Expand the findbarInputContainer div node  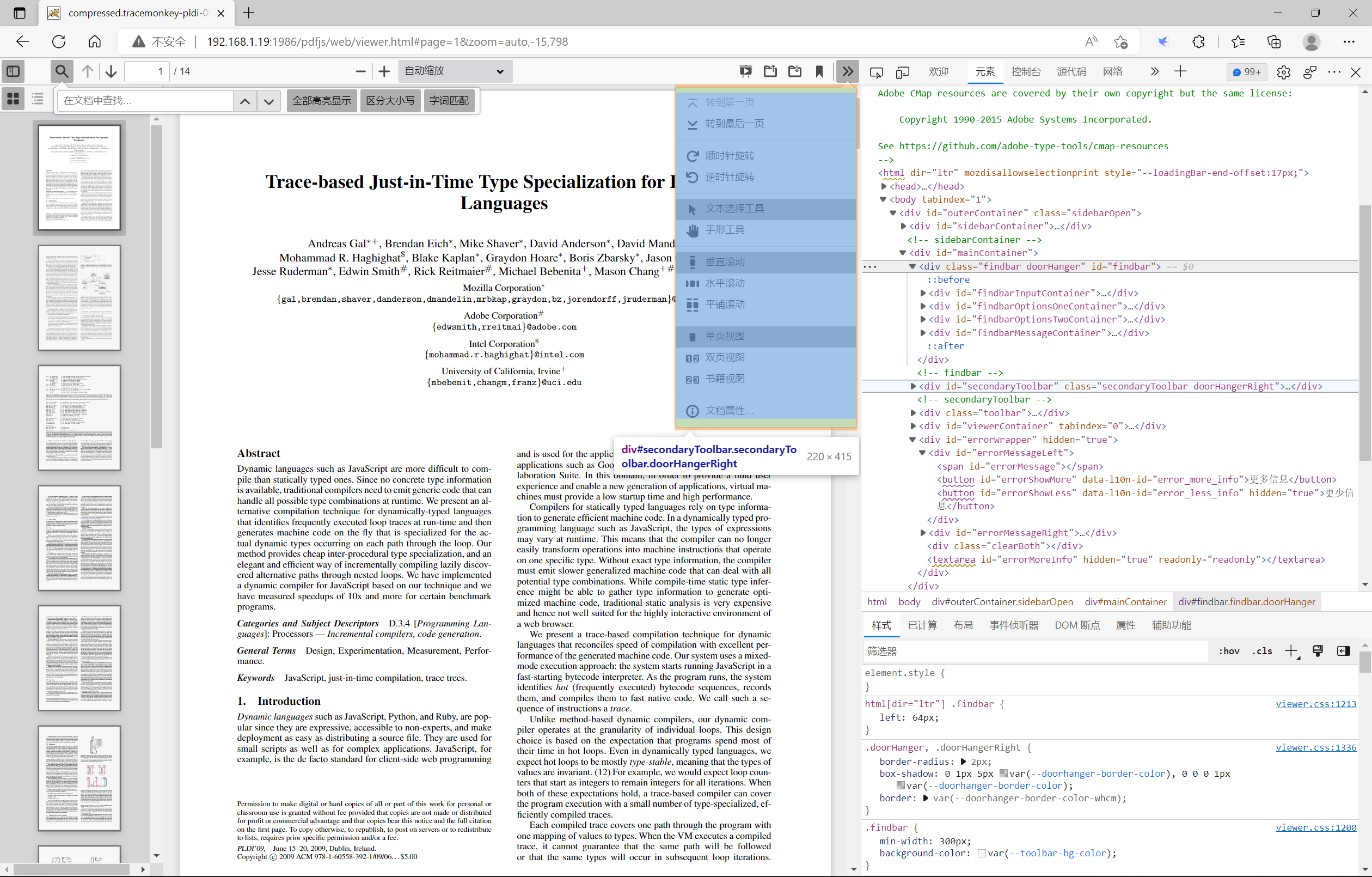pyautogui.click(x=923, y=293)
